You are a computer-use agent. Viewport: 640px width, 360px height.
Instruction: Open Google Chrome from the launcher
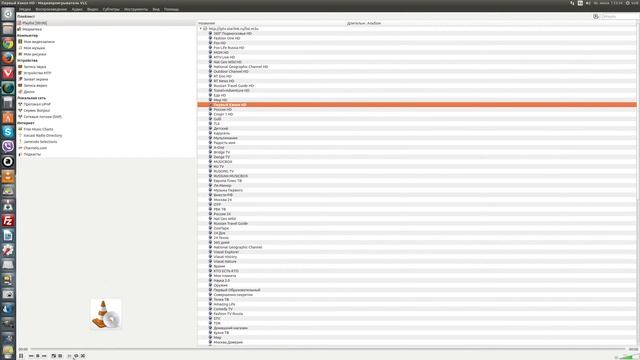(x=8, y=43)
